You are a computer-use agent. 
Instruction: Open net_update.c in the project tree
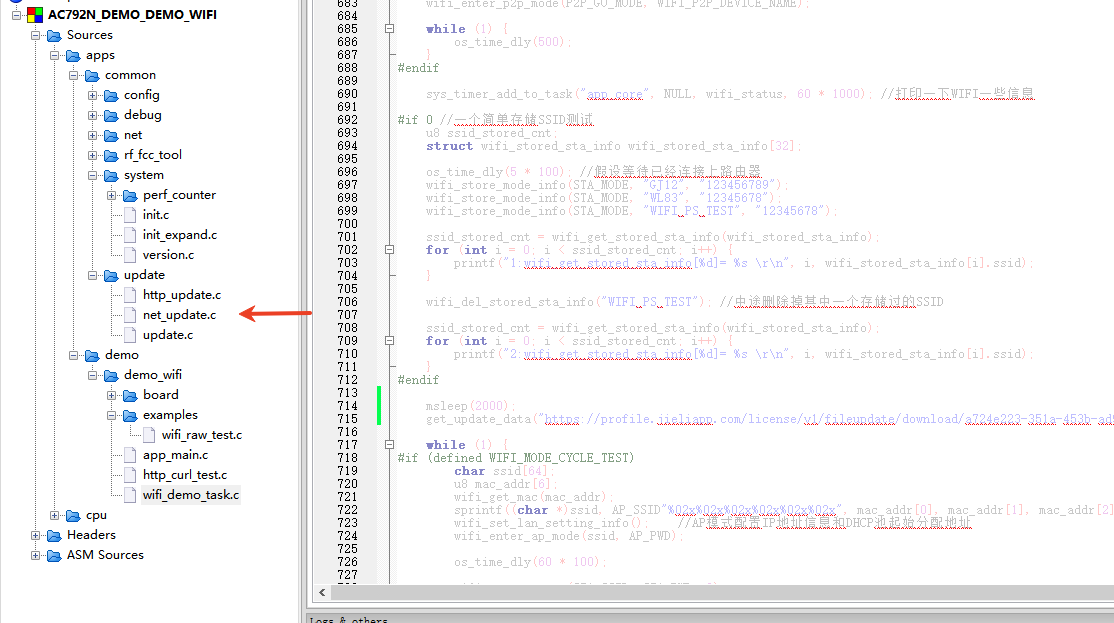(x=179, y=315)
